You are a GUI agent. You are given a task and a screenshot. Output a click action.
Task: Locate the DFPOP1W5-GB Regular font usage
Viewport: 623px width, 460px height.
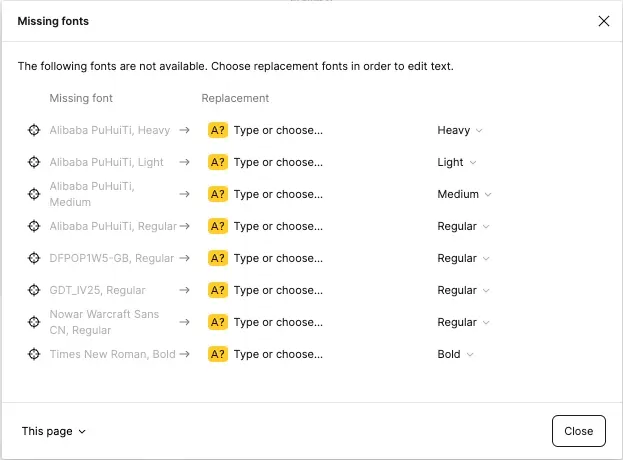point(34,258)
